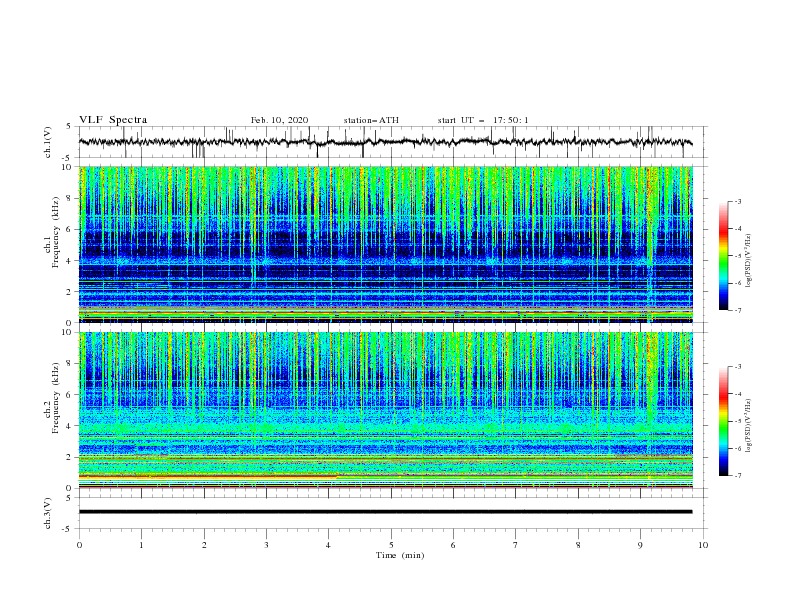Image resolution: width=792 pixels, height=612 pixels.
Task: Click time axis tick label "4"
Action: coord(329,545)
